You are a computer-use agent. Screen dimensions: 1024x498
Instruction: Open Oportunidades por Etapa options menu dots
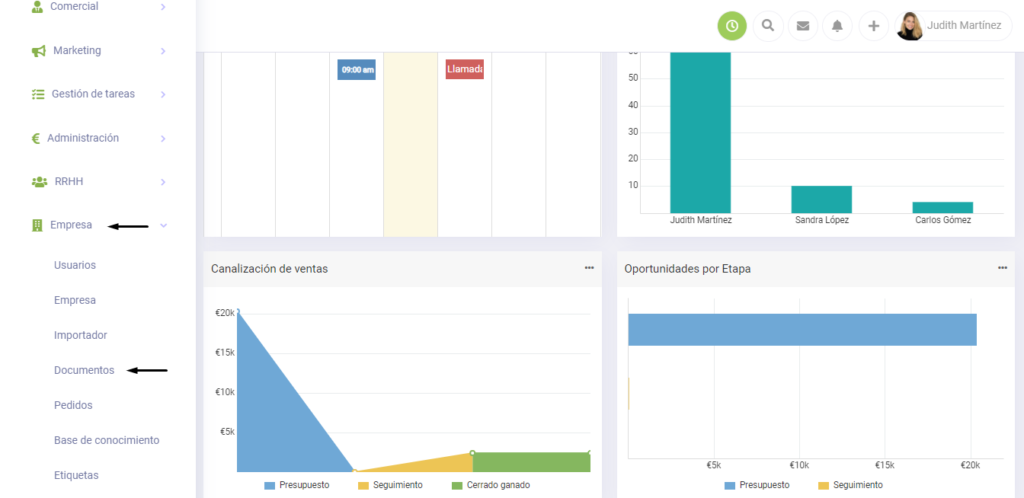[x=1002, y=268]
